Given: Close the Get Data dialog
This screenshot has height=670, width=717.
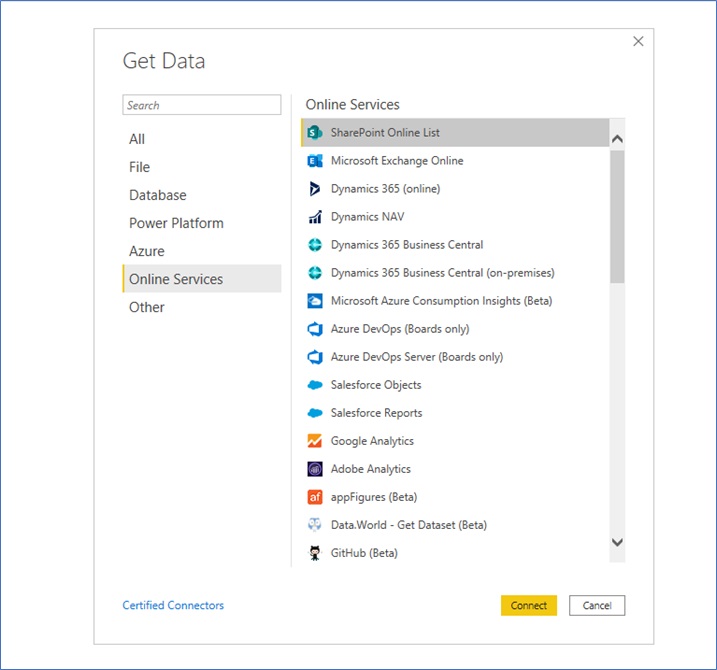Looking at the screenshot, I should point(638,41).
